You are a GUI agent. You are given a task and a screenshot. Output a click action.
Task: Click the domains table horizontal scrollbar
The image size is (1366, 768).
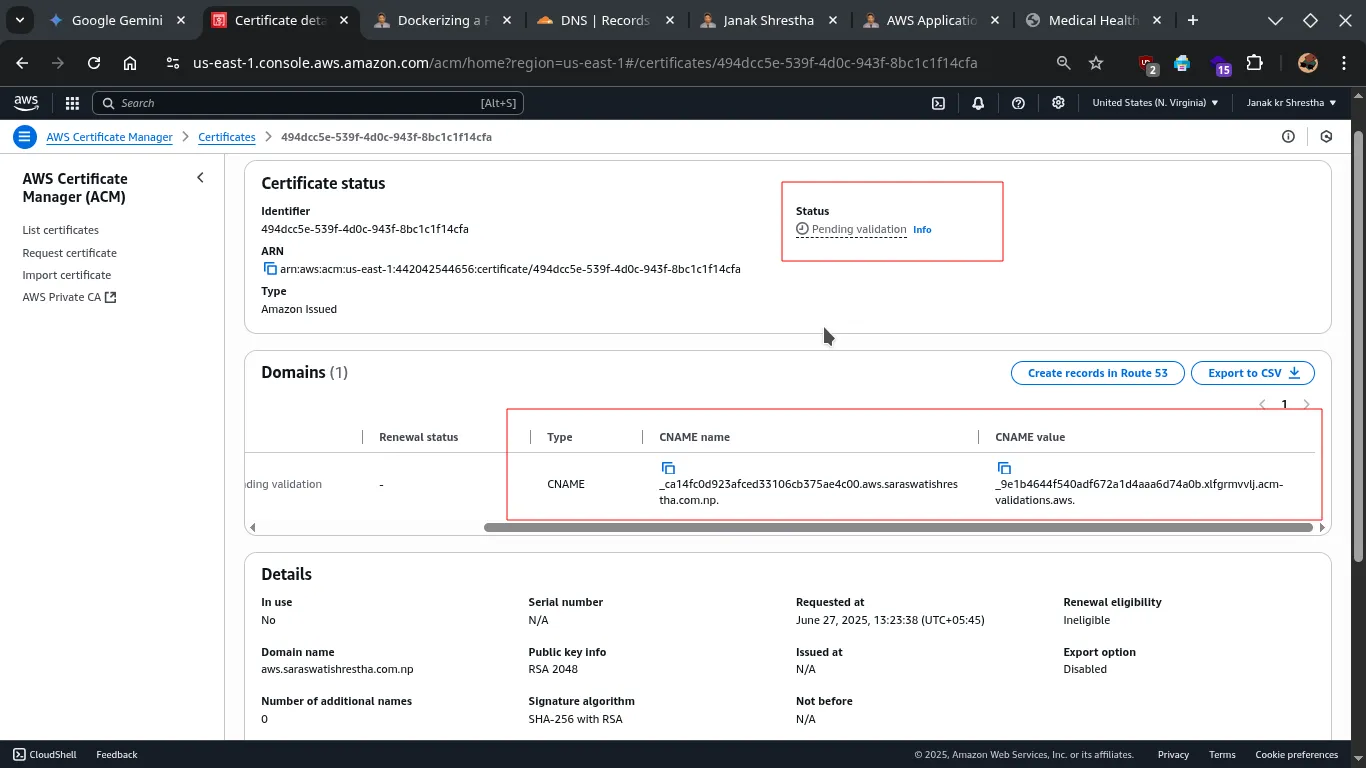(897, 527)
